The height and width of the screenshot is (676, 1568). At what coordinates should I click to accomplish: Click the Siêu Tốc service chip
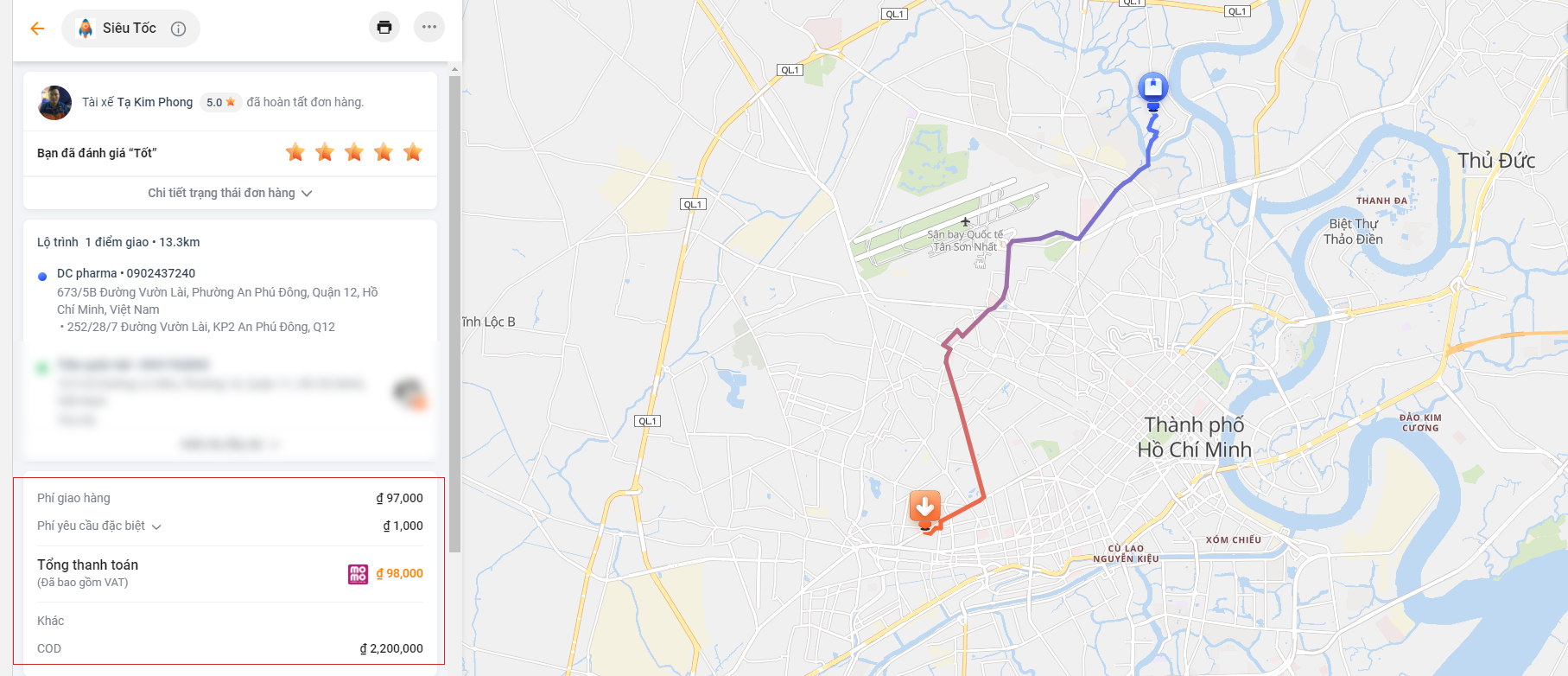[x=130, y=29]
